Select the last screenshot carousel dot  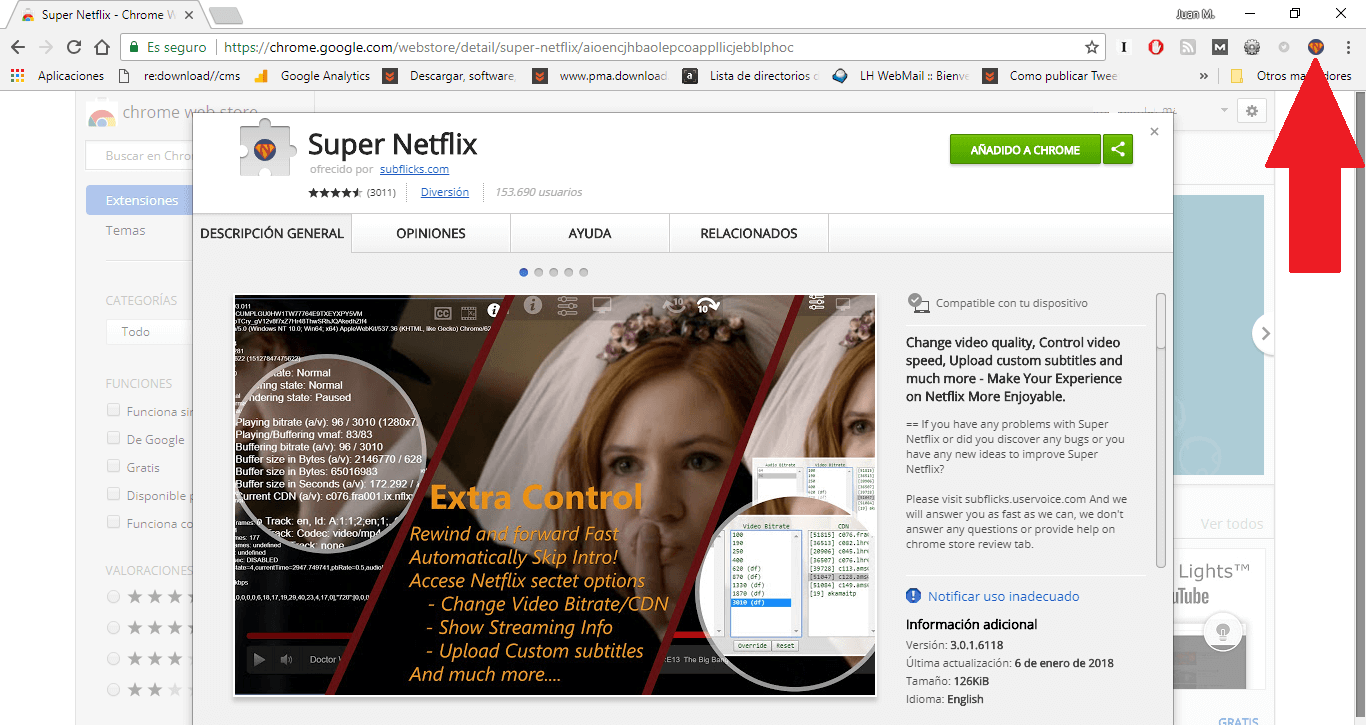pyautogui.click(x=584, y=272)
